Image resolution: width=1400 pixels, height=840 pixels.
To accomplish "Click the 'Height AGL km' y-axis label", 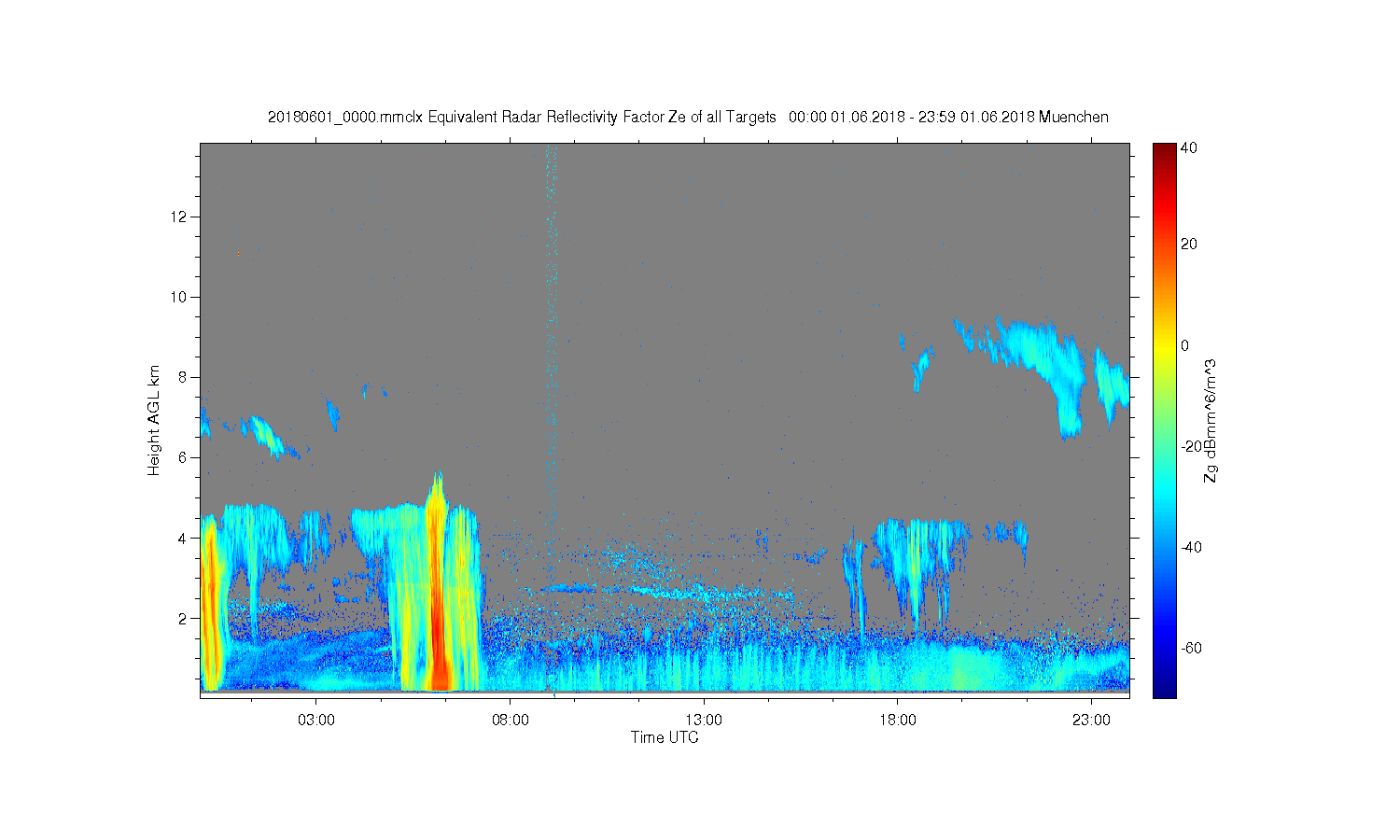I will pos(154,420).
